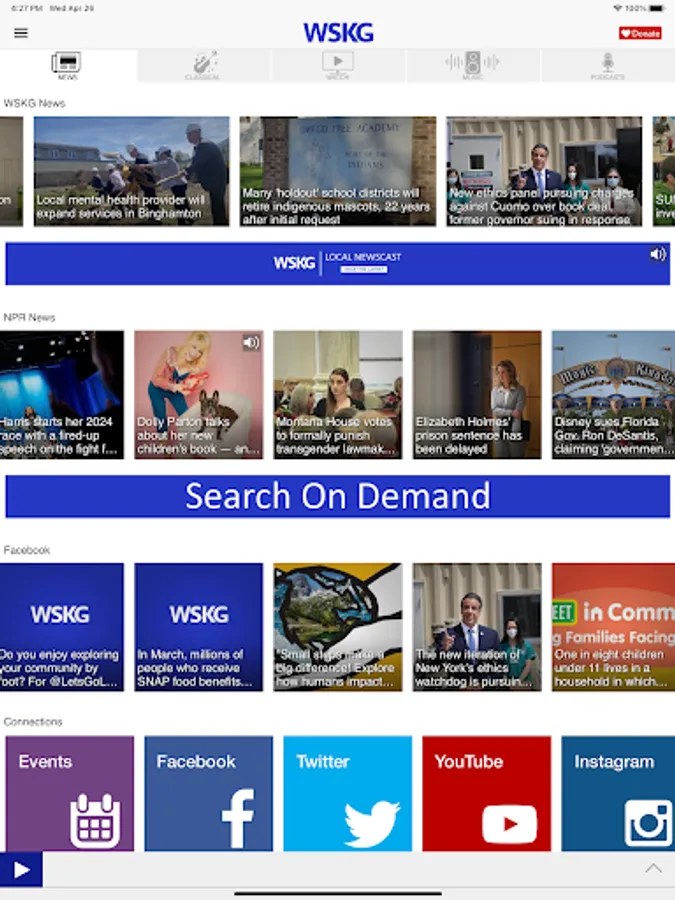Switch to the Classical tab

pyautogui.click(x=203, y=65)
